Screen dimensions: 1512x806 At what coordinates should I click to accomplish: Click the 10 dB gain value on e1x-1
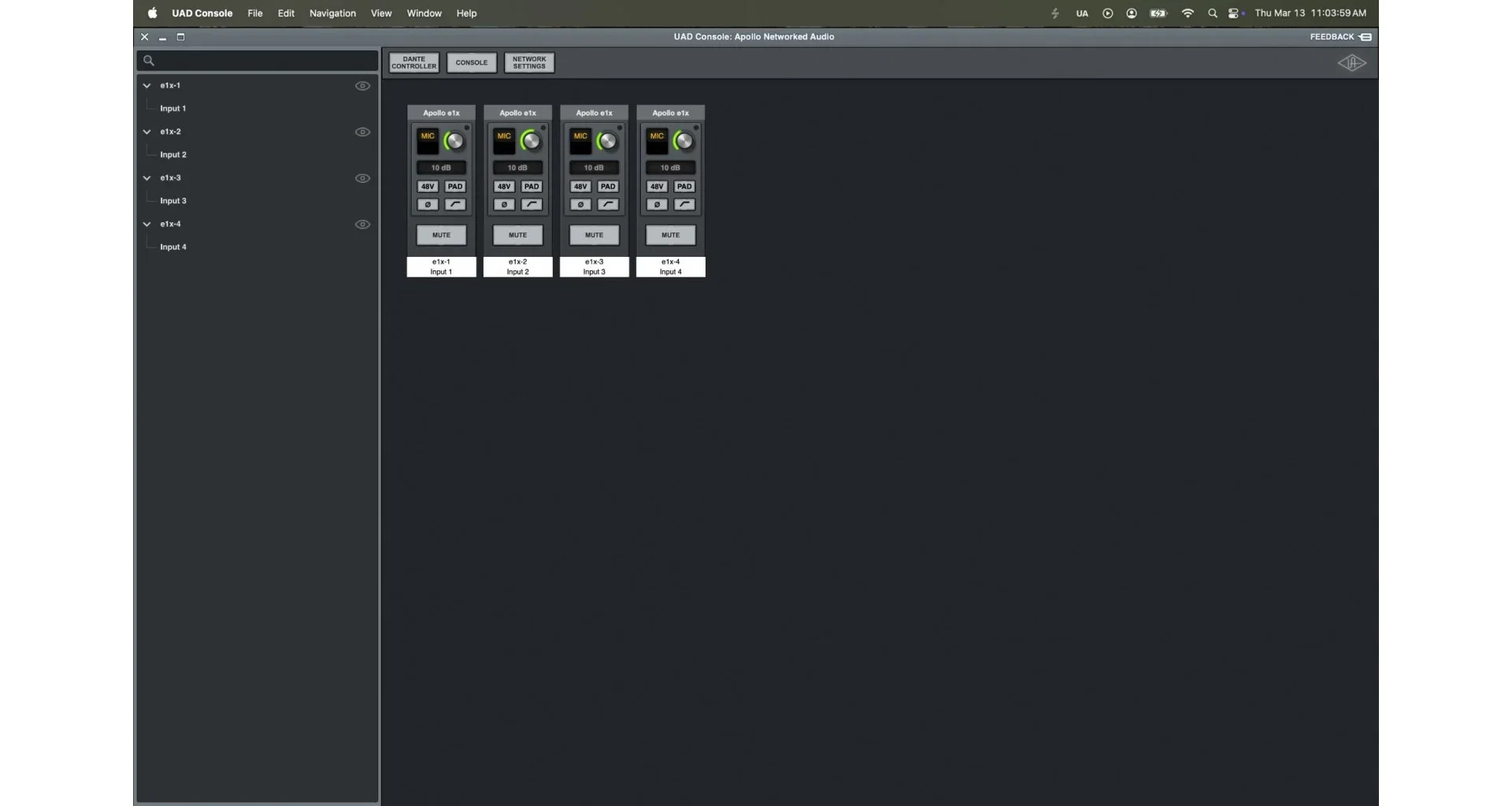coord(441,168)
